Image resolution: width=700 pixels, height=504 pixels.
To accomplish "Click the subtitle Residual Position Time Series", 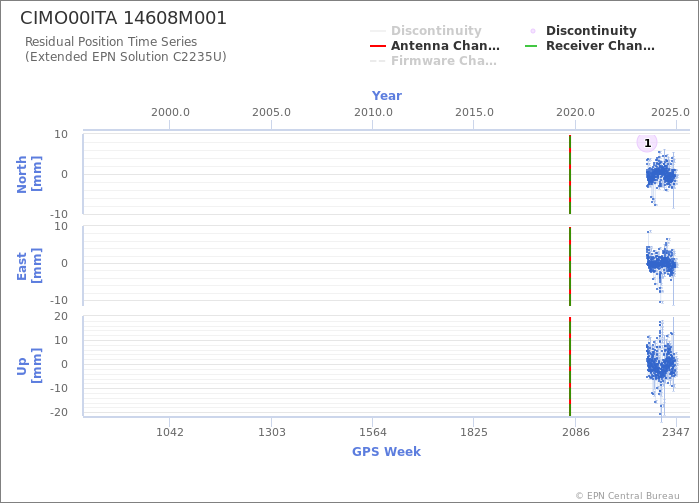I will coord(111,42).
